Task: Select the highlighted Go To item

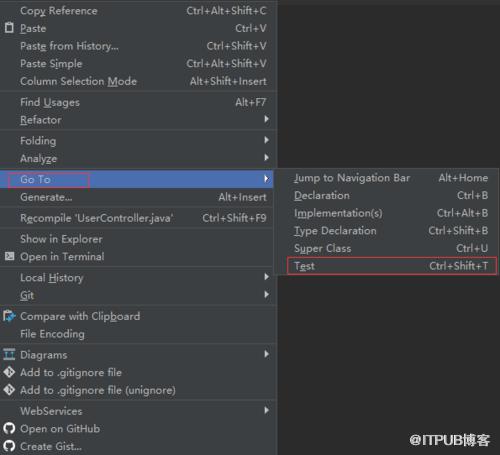Action: 137,179
